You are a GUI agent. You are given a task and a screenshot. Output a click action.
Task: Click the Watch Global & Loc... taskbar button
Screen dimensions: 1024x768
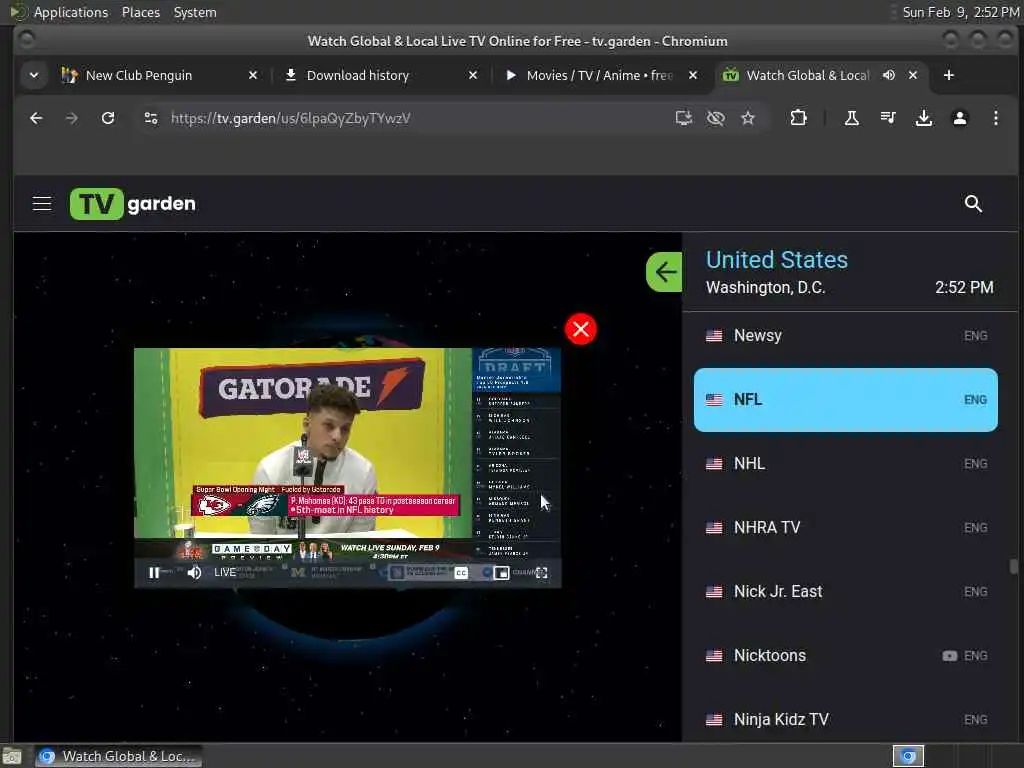tap(118, 756)
